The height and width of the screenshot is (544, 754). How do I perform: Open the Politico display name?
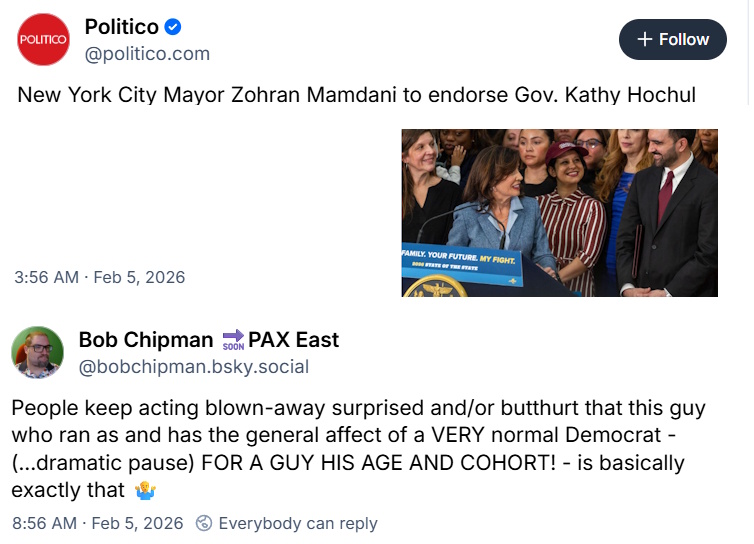(122, 27)
